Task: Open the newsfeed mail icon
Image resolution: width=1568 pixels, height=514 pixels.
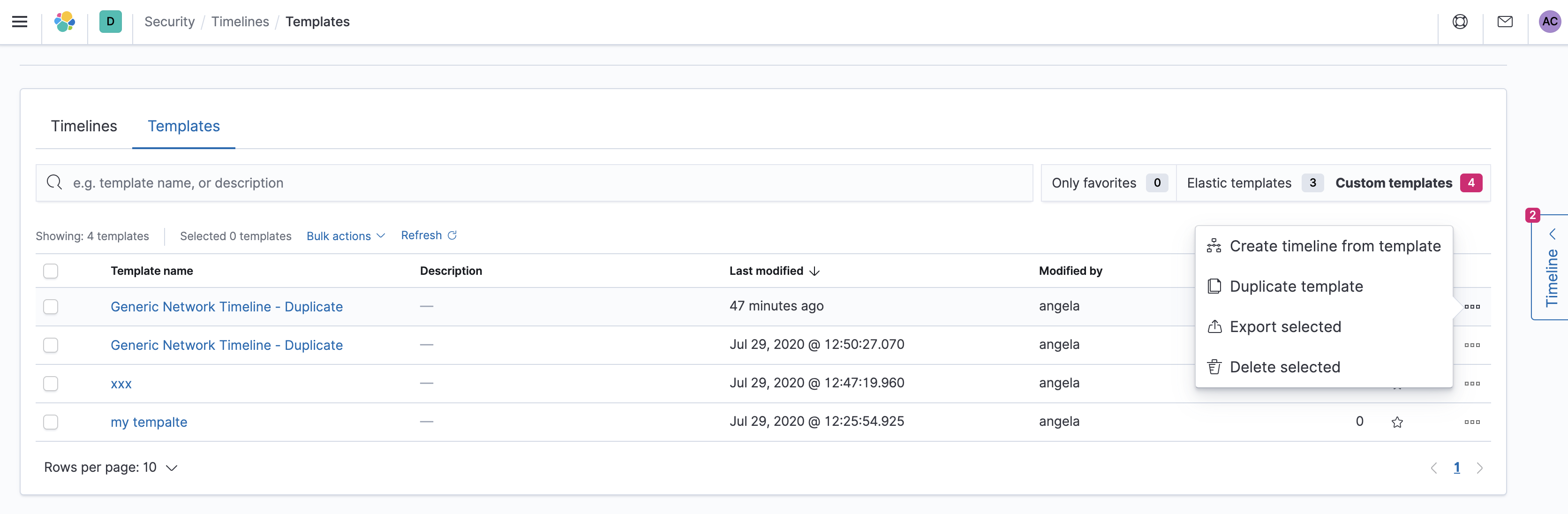Action: [1505, 22]
